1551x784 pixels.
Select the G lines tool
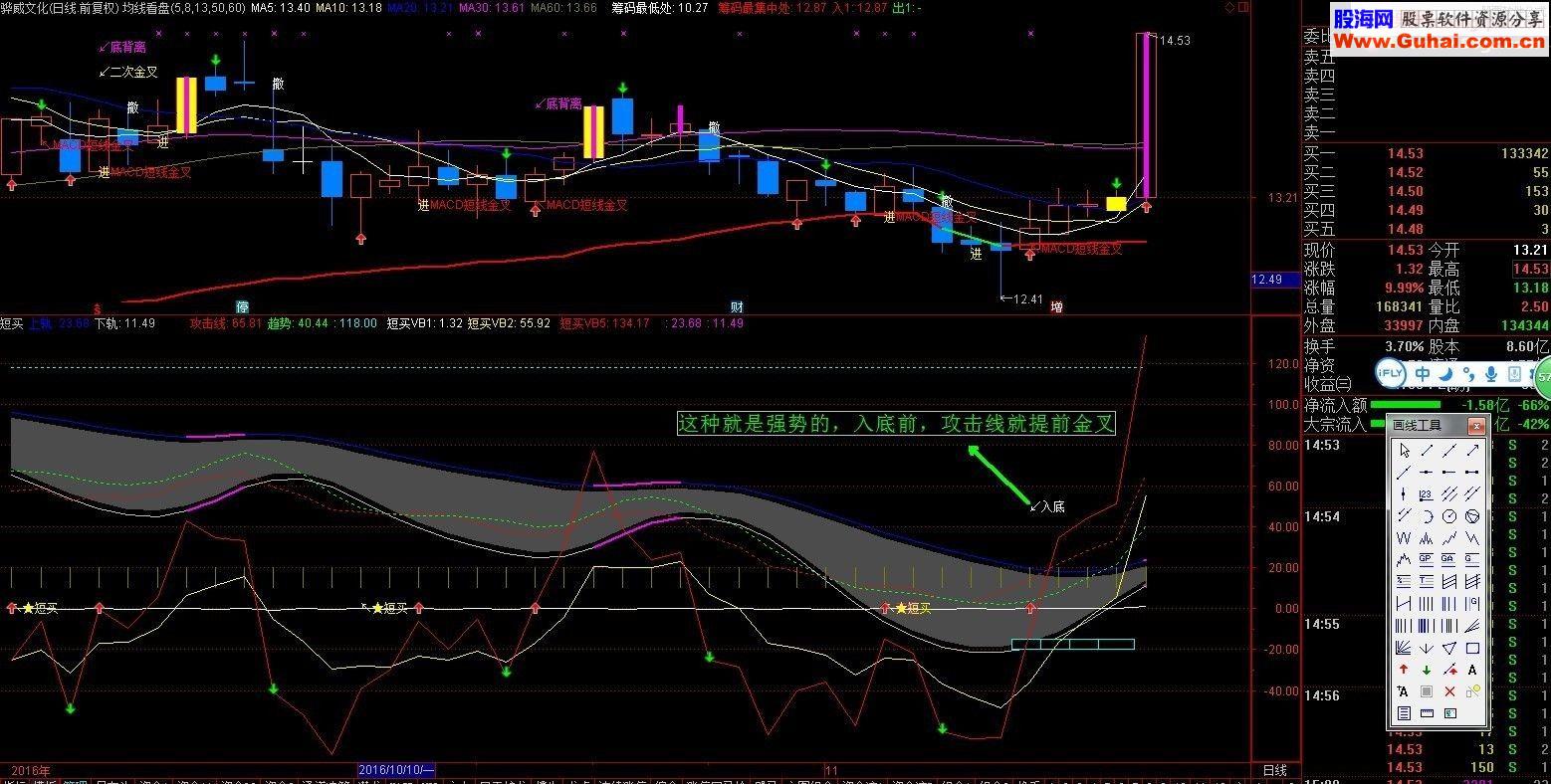1471,559
